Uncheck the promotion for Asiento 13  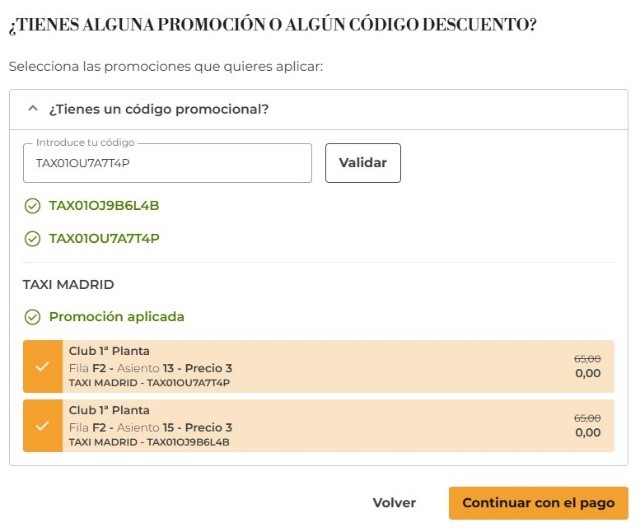pyautogui.click(x=42, y=367)
